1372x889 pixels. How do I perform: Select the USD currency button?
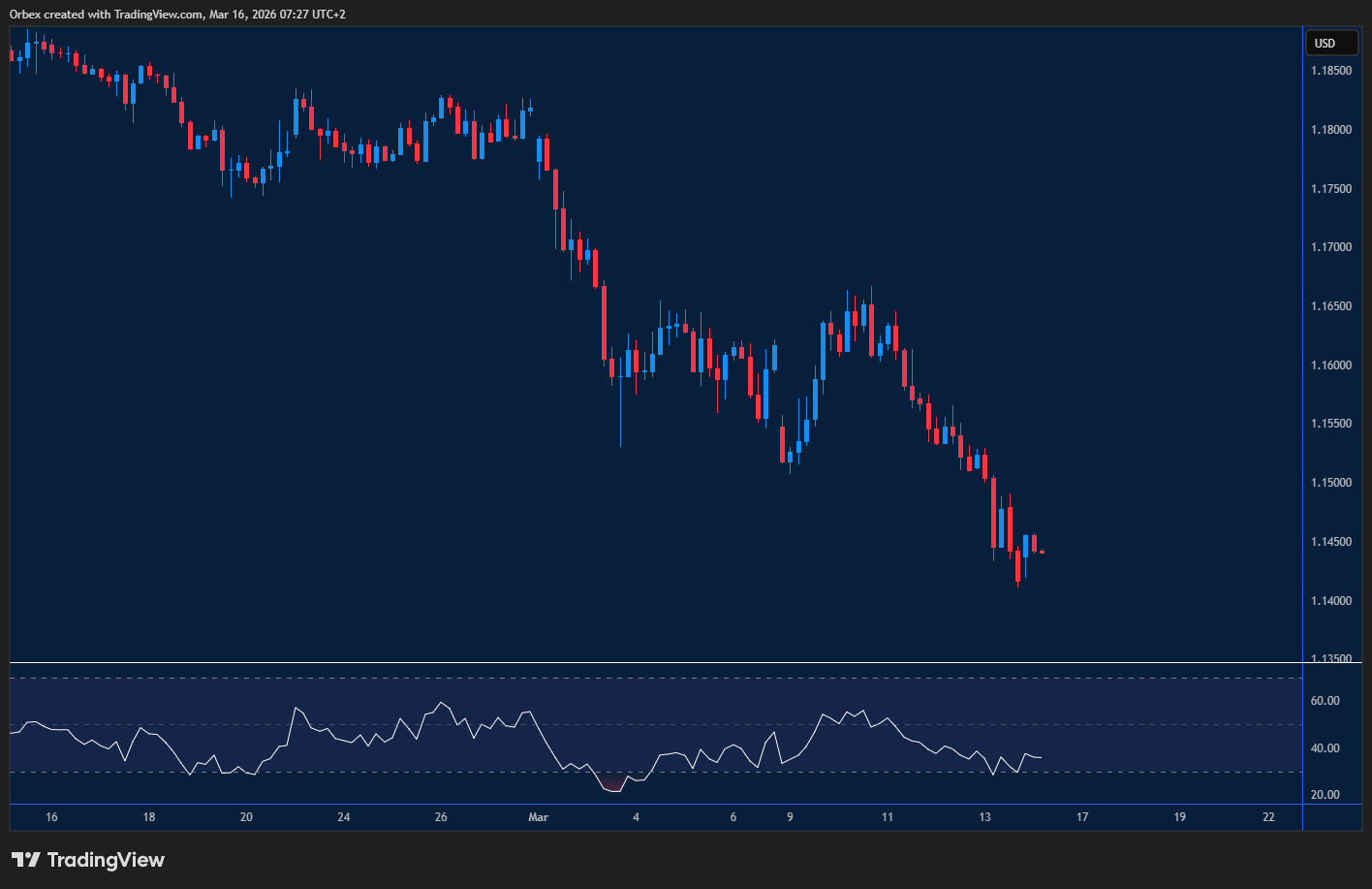tap(1331, 43)
